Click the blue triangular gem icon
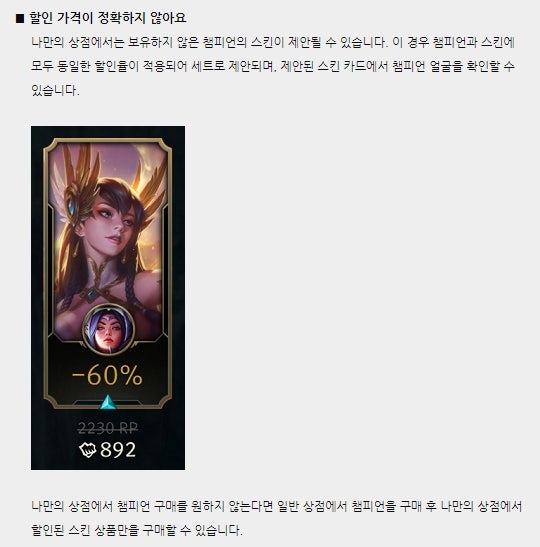 [108, 402]
